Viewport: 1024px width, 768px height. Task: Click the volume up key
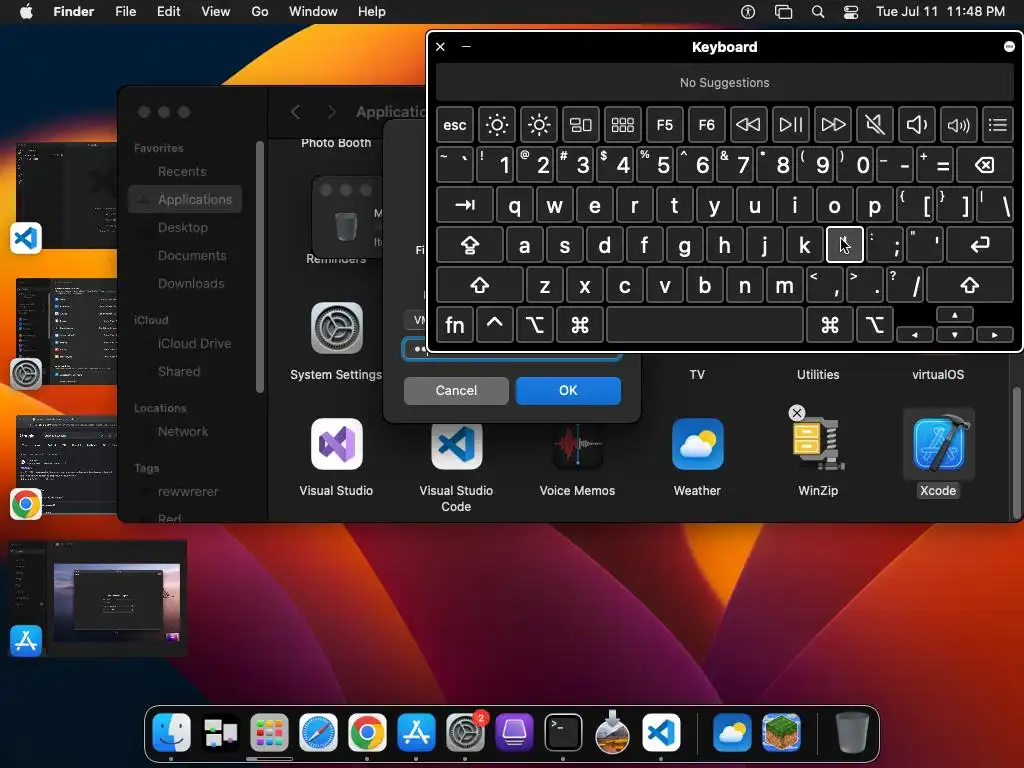[x=958, y=125]
